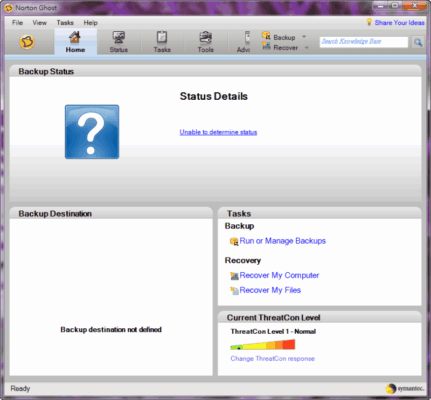Click the ThreatCon Level 1 - Normal text
Image resolution: width=431 pixels, height=400 pixels.
point(273,331)
